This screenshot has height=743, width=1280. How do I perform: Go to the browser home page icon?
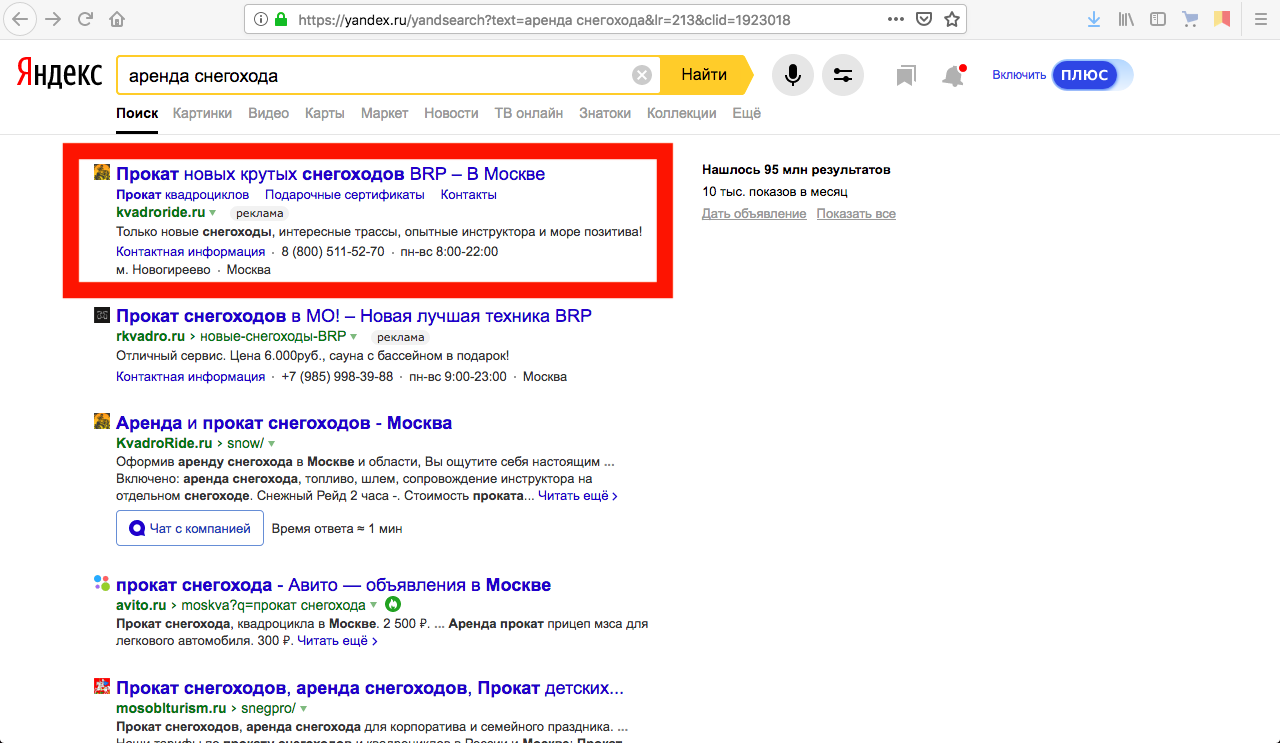(x=118, y=19)
